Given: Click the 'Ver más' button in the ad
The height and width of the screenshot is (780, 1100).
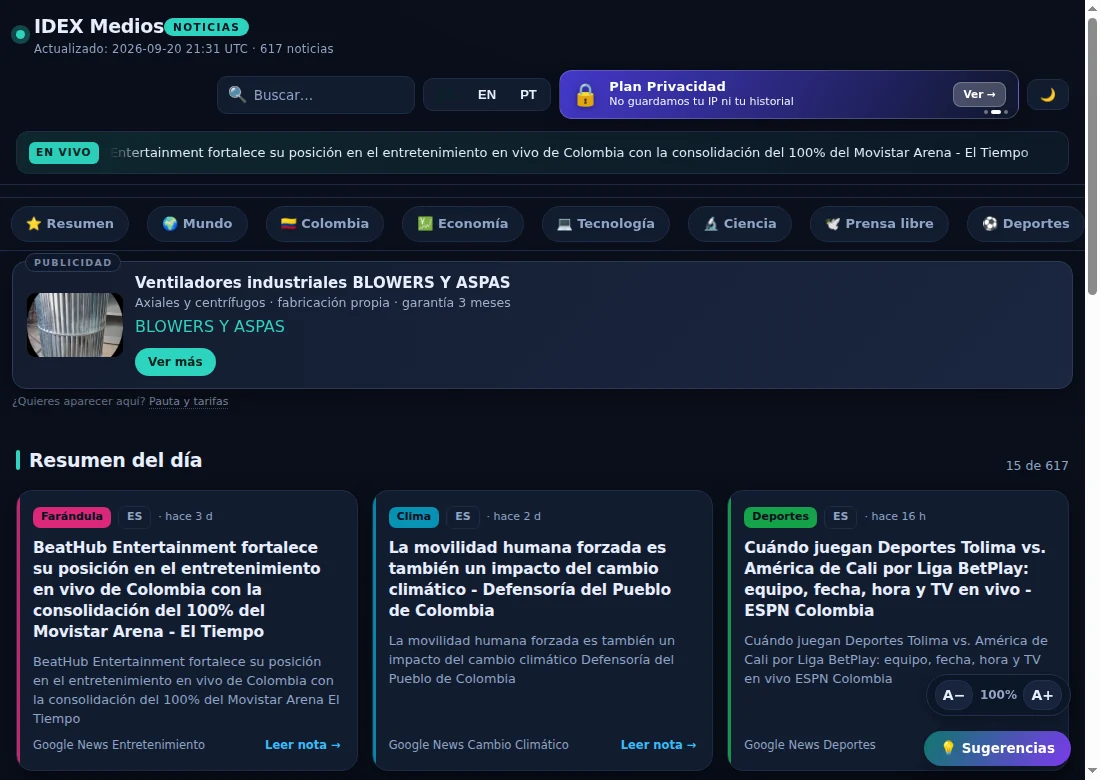Looking at the screenshot, I should pyautogui.click(x=175, y=362).
